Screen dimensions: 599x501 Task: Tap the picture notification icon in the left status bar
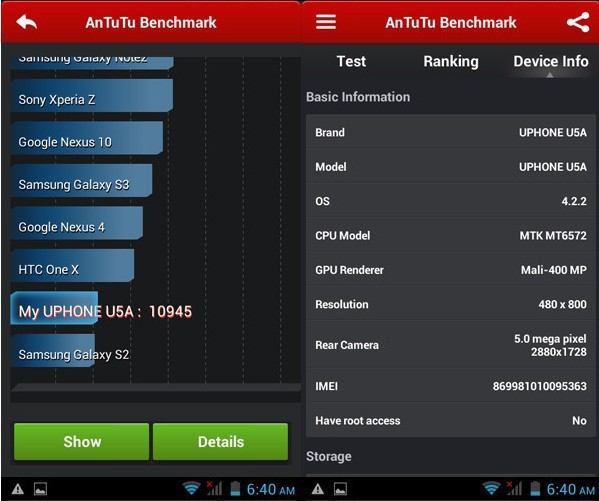[x=40, y=489]
